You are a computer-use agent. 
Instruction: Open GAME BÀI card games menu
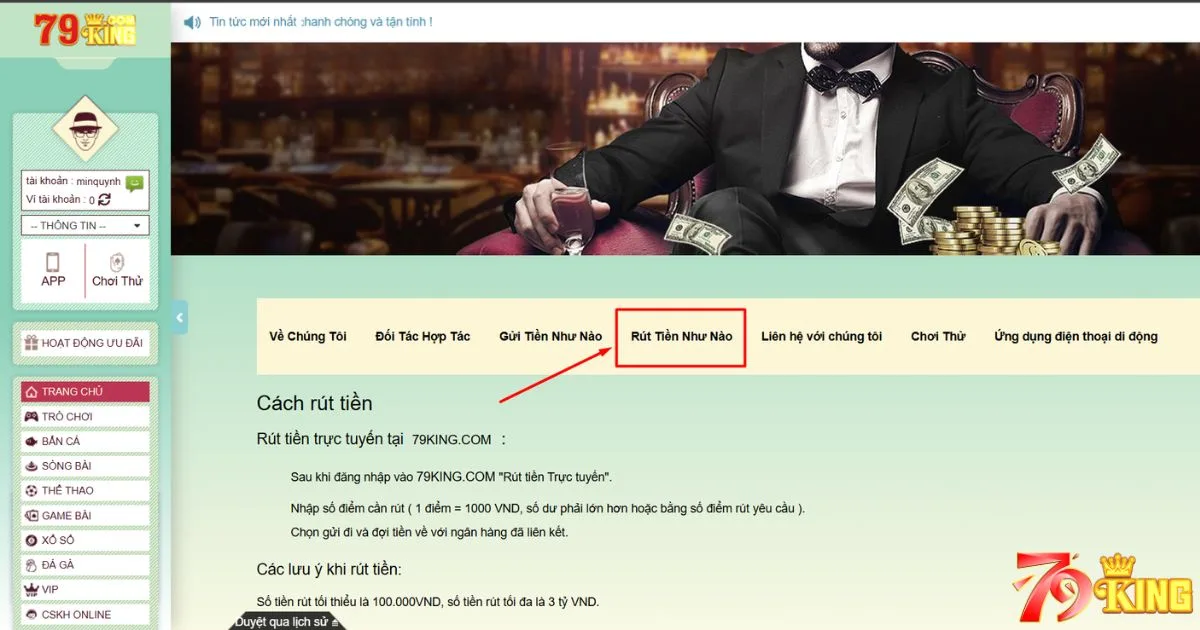tap(85, 516)
